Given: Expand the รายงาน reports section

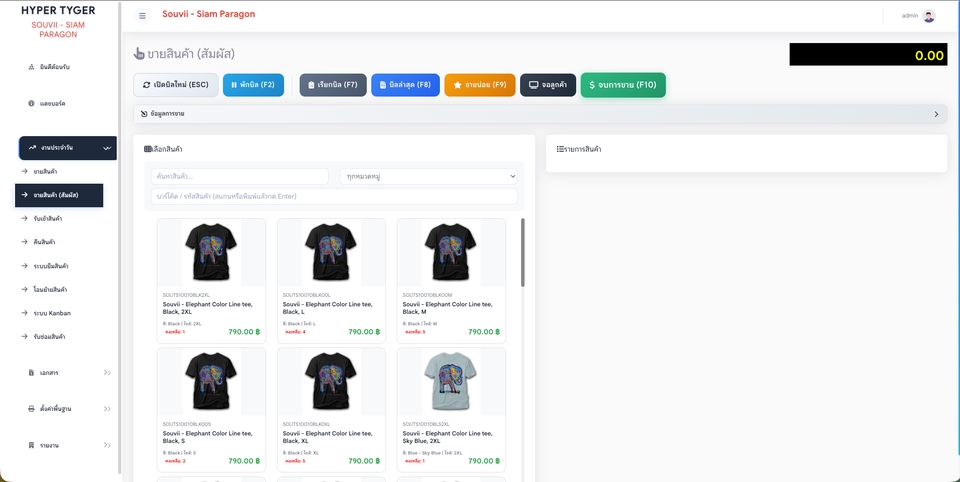Looking at the screenshot, I should (67, 445).
